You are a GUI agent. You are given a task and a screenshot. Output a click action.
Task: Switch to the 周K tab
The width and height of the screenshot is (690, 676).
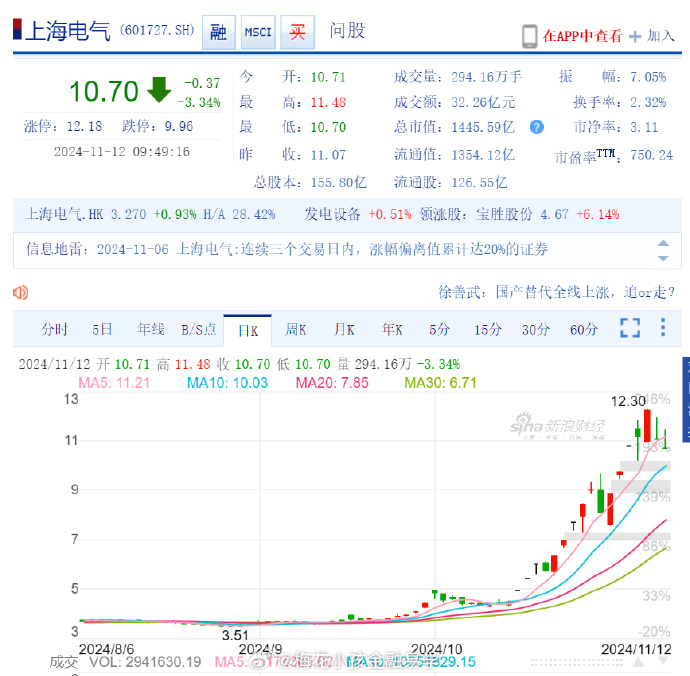pyautogui.click(x=295, y=329)
